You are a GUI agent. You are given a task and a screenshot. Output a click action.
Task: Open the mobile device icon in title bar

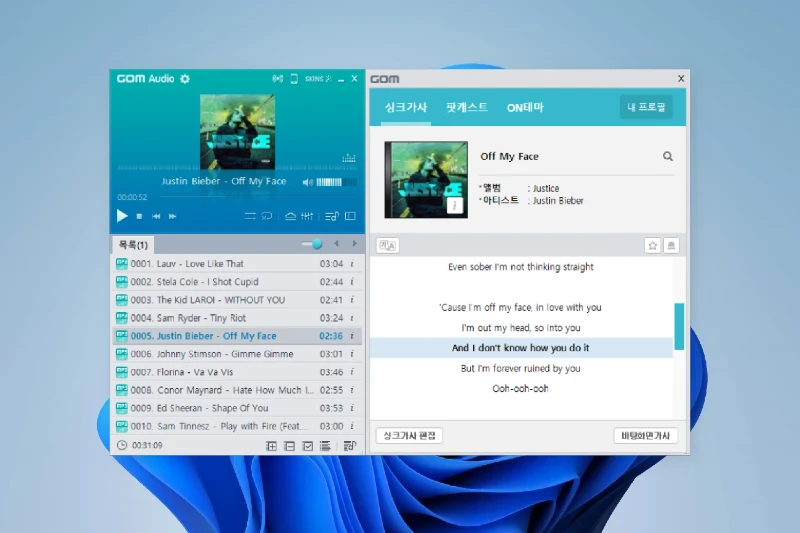click(x=294, y=79)
